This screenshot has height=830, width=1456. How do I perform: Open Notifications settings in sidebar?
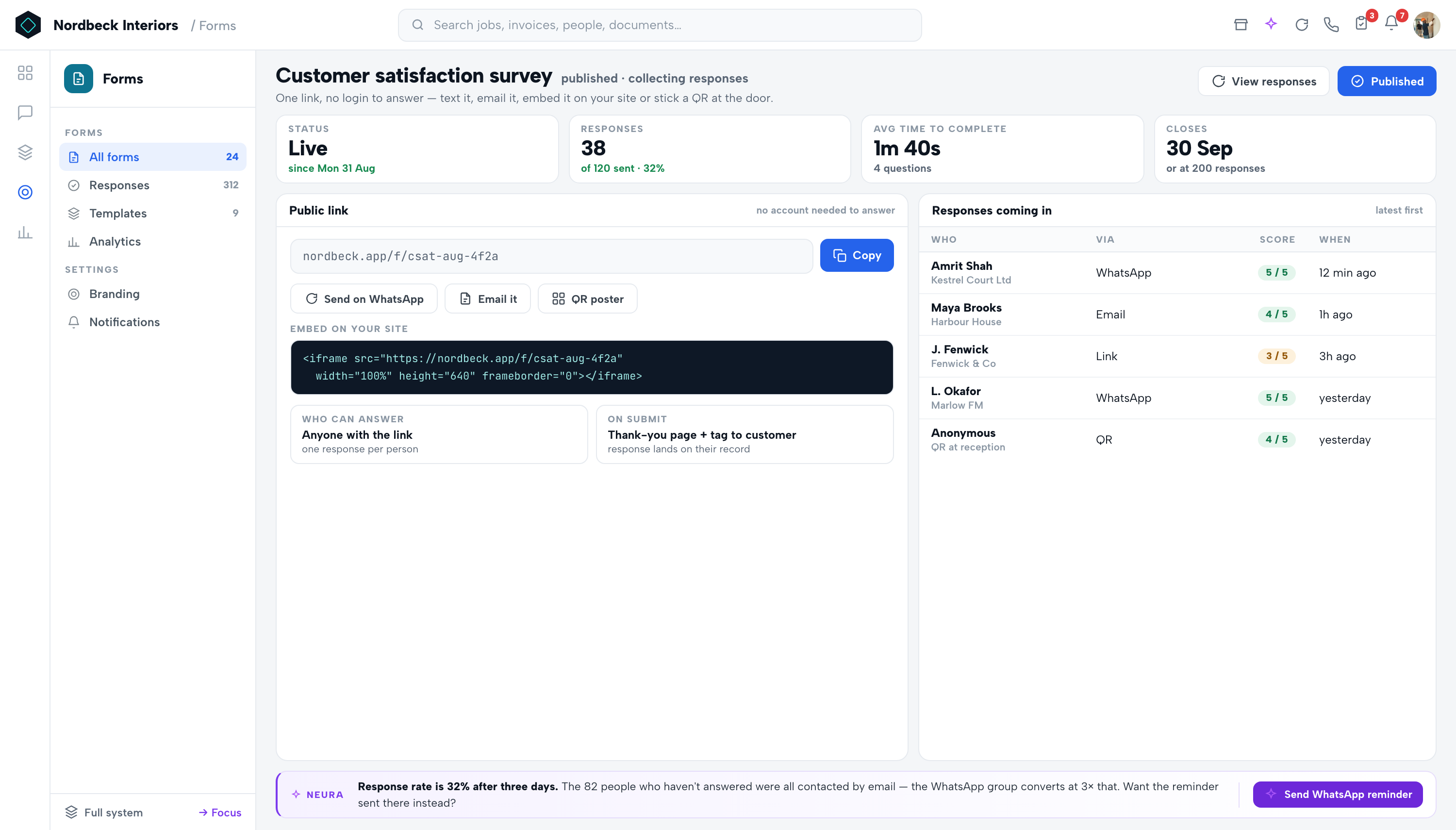[153, 322]
